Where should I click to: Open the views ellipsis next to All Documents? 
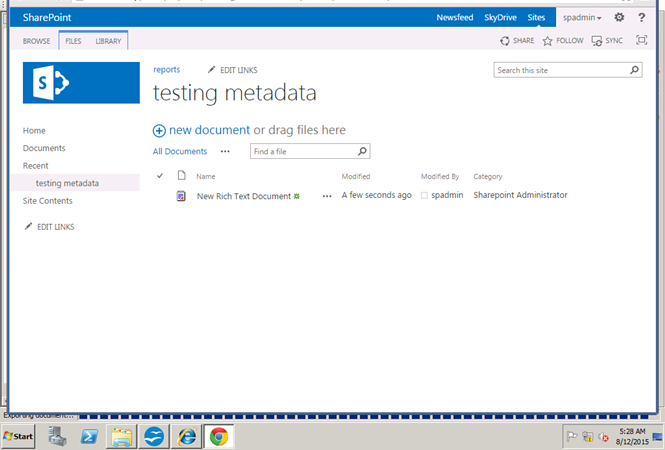[x=225, y=151]
